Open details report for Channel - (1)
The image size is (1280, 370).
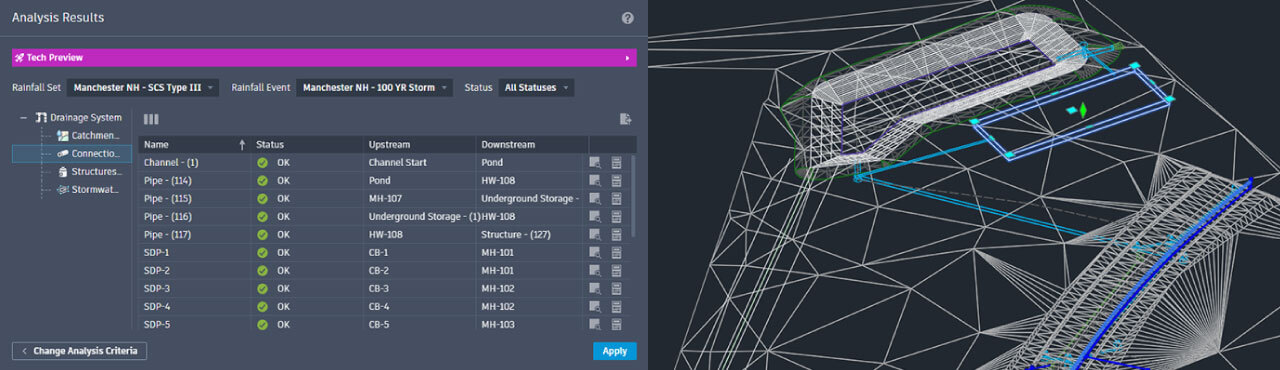click(617, 162)
